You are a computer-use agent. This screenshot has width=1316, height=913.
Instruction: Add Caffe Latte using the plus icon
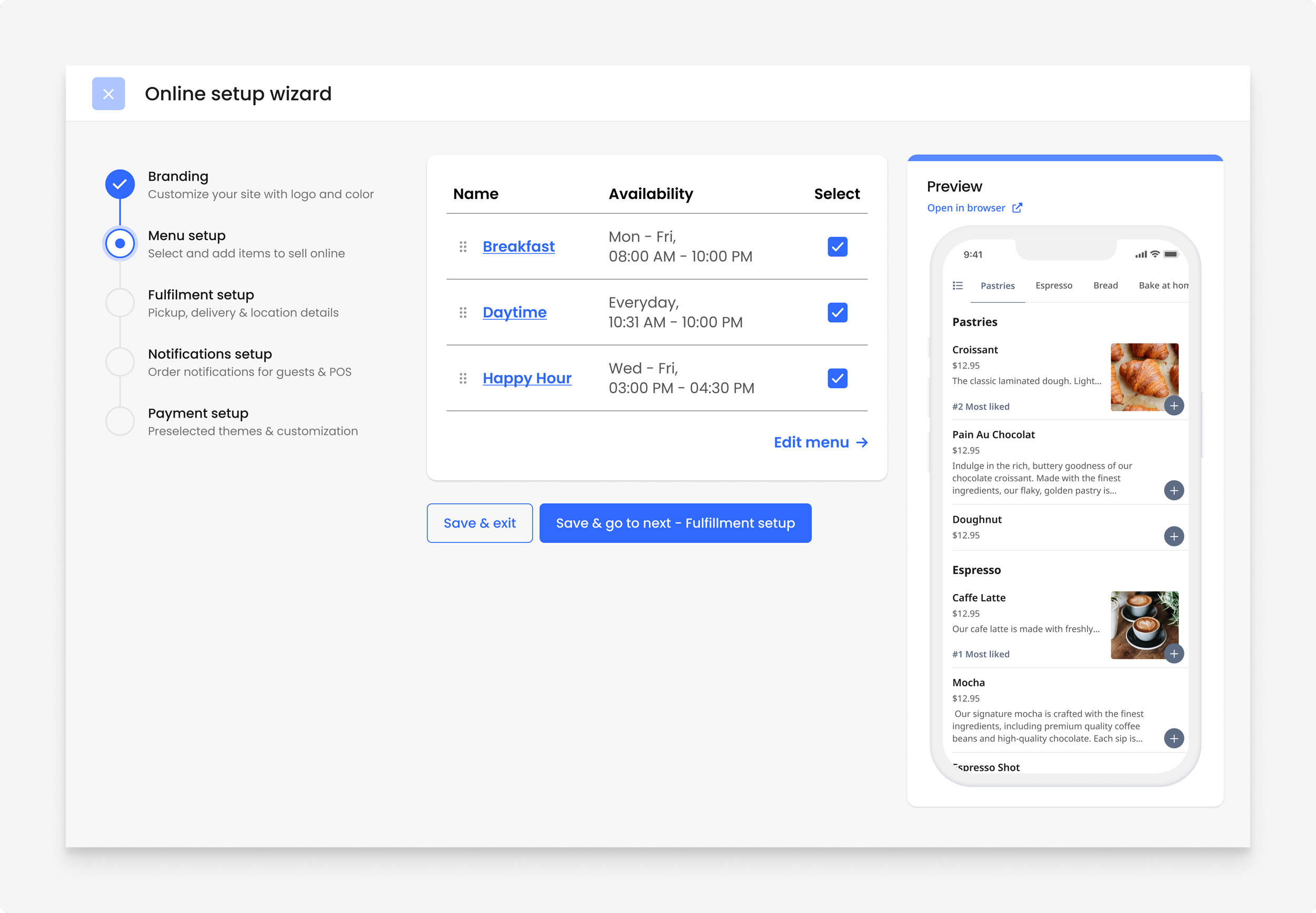tap(1175, 653)
